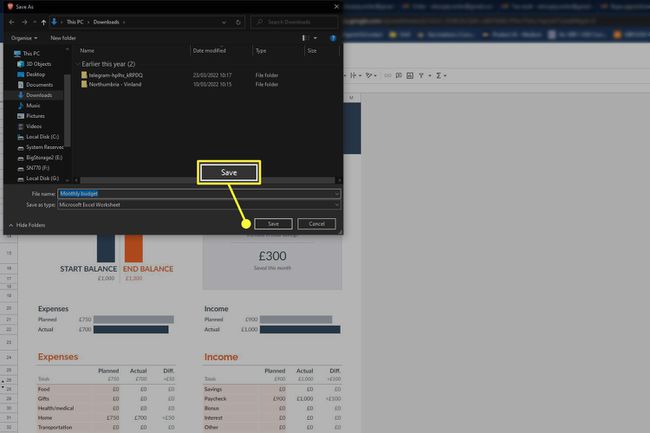Select column M header in the spreadsheet
The image size is (650, 433).
[x=352, y=98]
